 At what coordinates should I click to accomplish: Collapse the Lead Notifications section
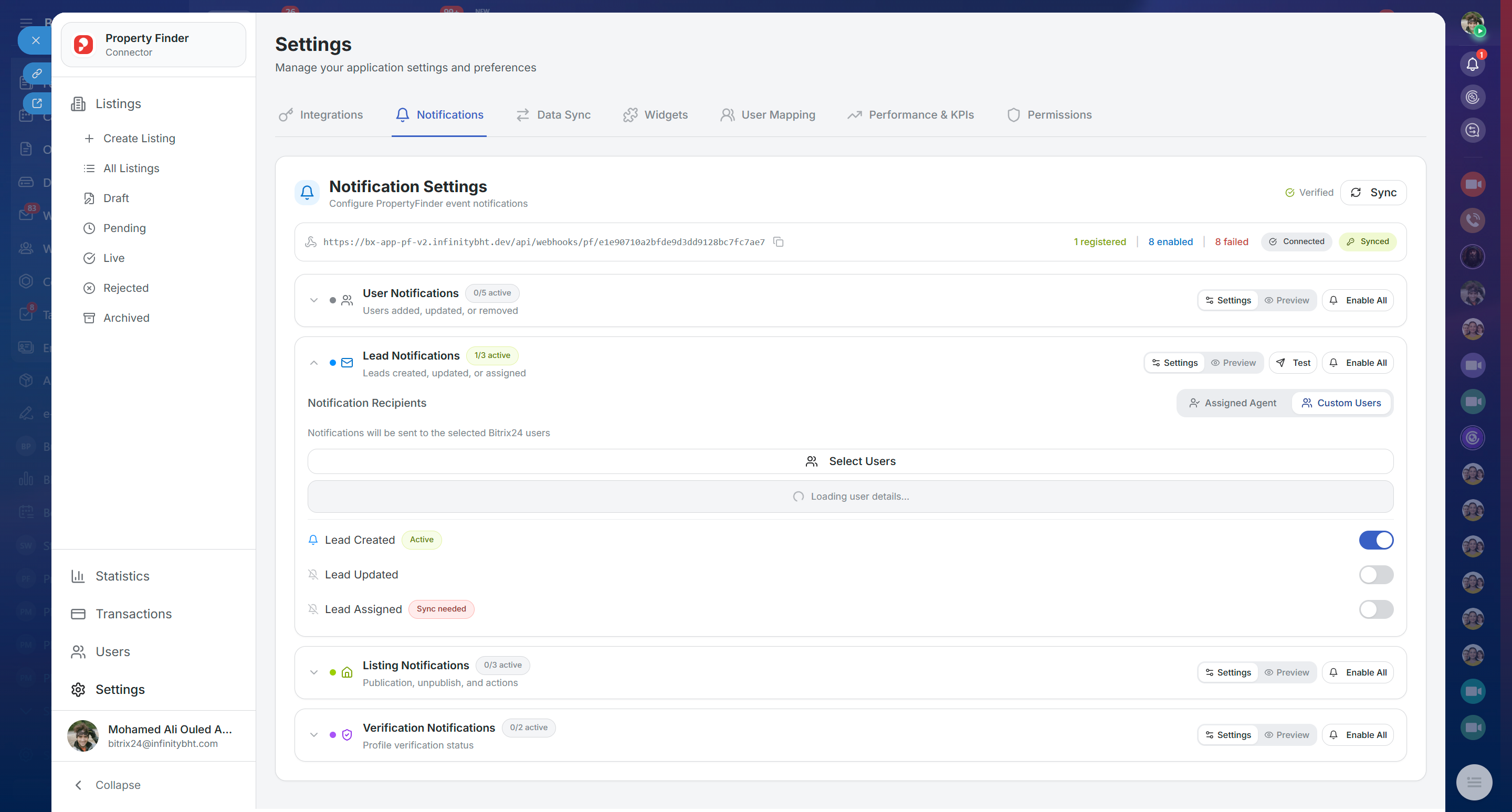point(314,363)
